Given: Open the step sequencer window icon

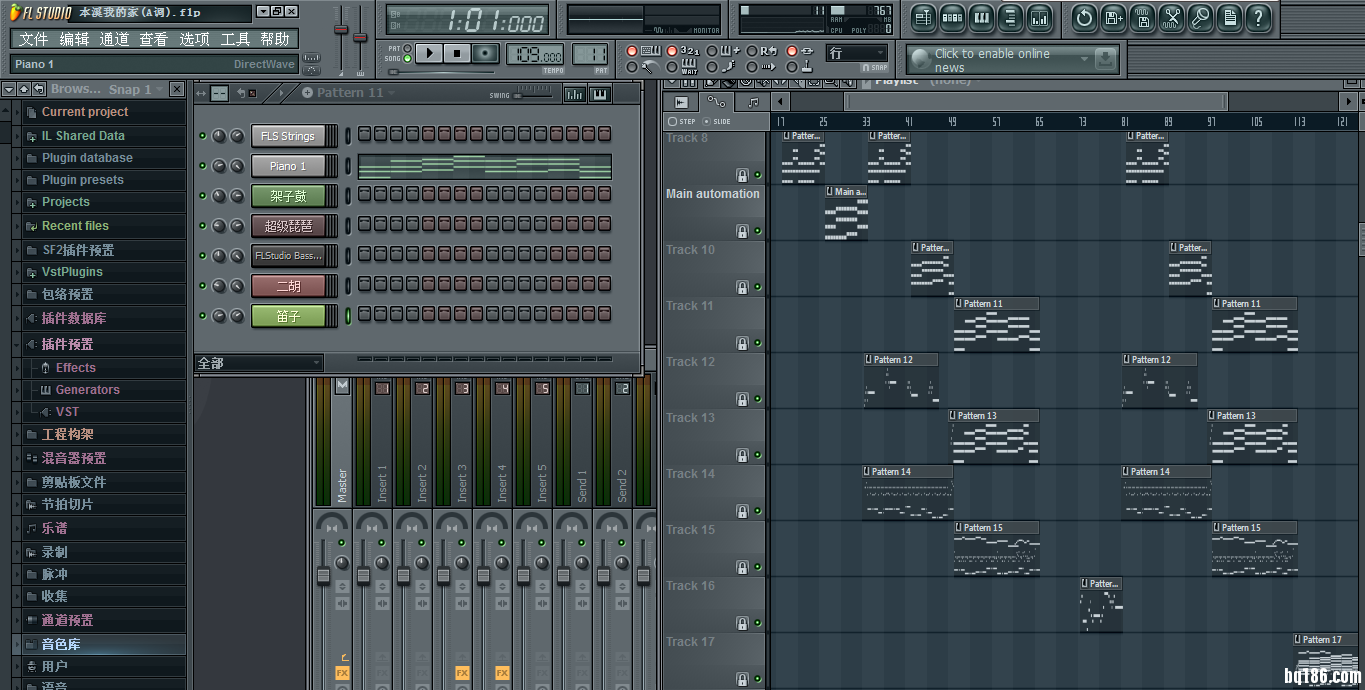Looking at the screenshot, I should click(952, 18).
